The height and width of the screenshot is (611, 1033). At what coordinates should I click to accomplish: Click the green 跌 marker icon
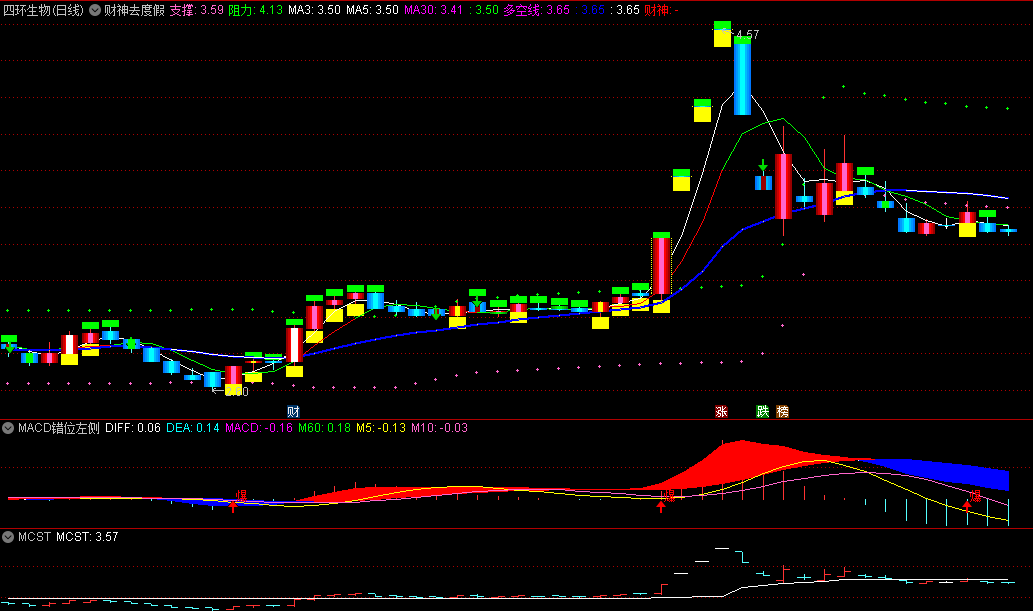762,412
